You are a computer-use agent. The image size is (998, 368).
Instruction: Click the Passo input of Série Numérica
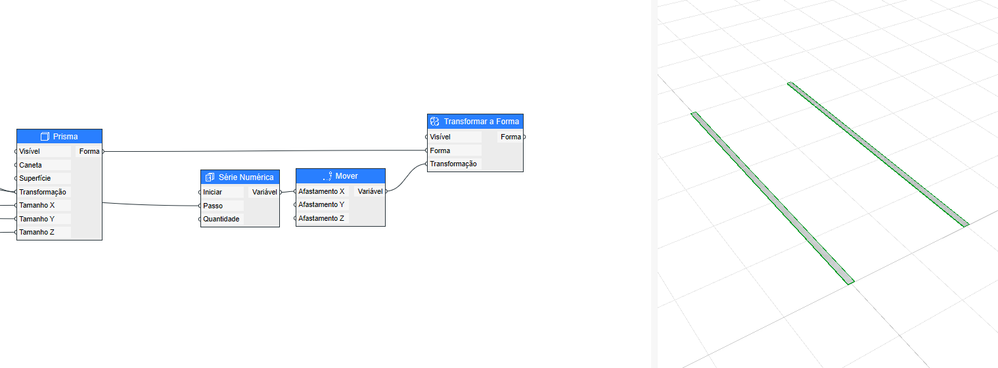point(222,206)
